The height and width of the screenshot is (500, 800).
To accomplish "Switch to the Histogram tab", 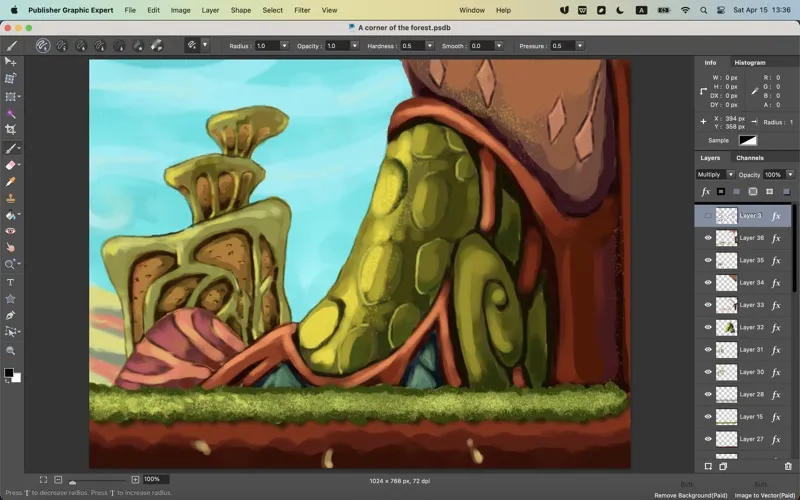I will (x=749, y=62).
